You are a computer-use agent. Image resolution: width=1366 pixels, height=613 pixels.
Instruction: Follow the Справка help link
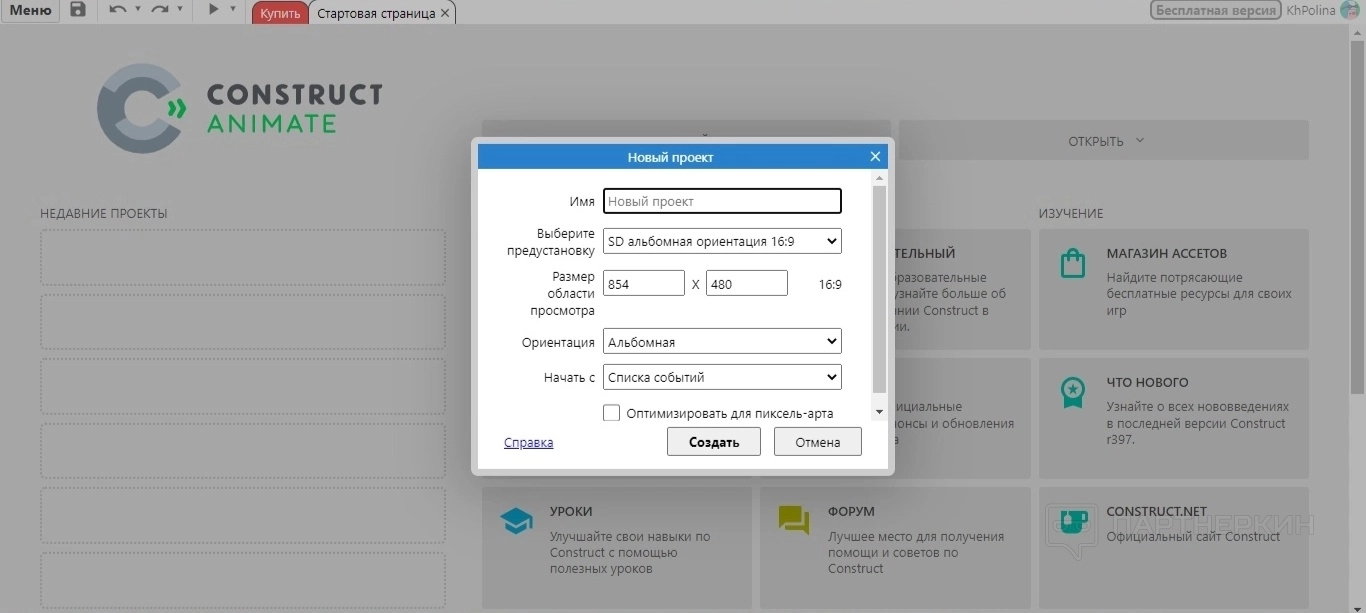tap(528, 442)
